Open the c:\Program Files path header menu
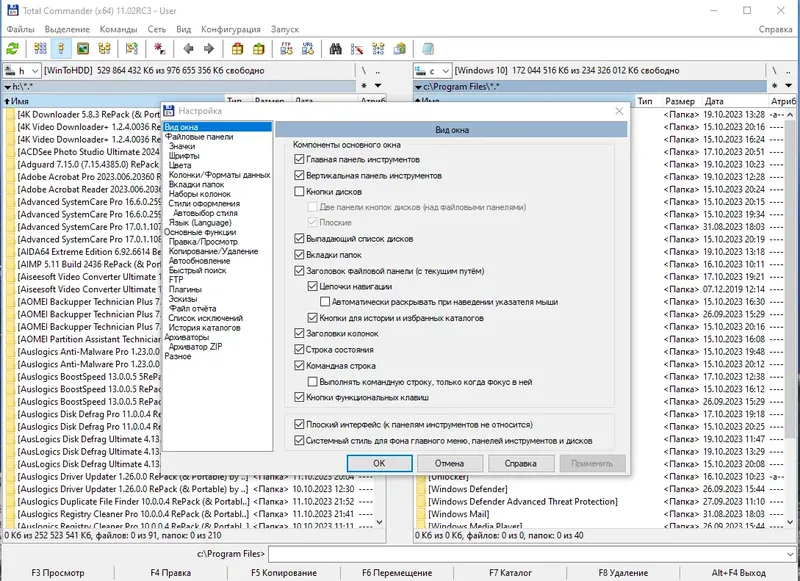The height and width of the screenshot is (581, 800). [x=590, y=87]
